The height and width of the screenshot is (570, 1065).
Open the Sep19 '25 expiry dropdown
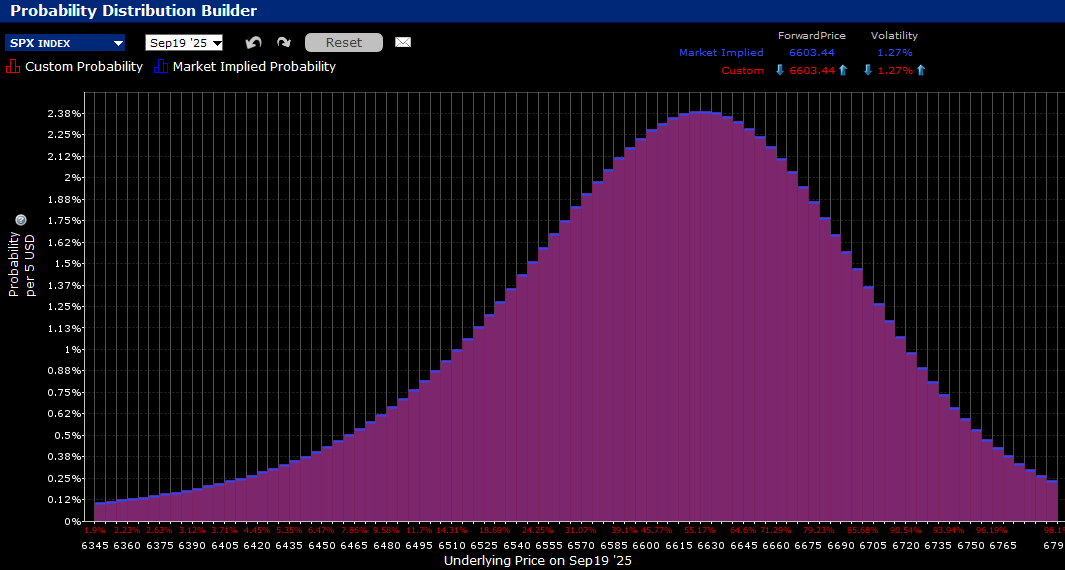pos(184,43)
